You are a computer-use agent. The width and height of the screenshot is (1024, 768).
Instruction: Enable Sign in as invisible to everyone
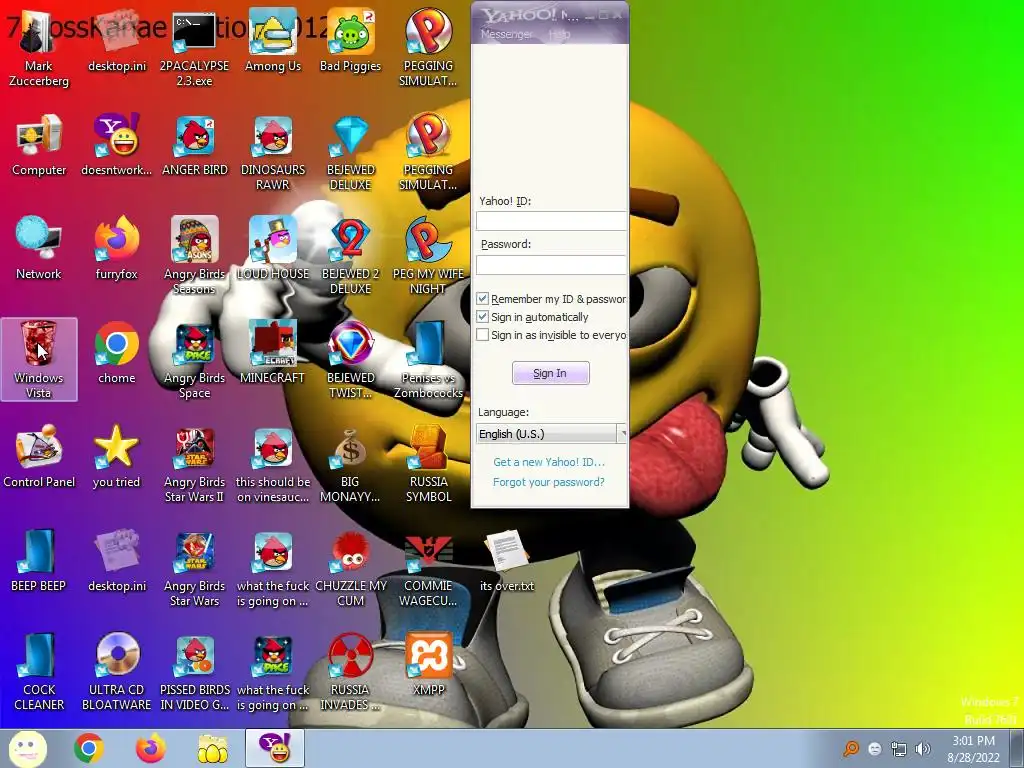tap(483, 335)
